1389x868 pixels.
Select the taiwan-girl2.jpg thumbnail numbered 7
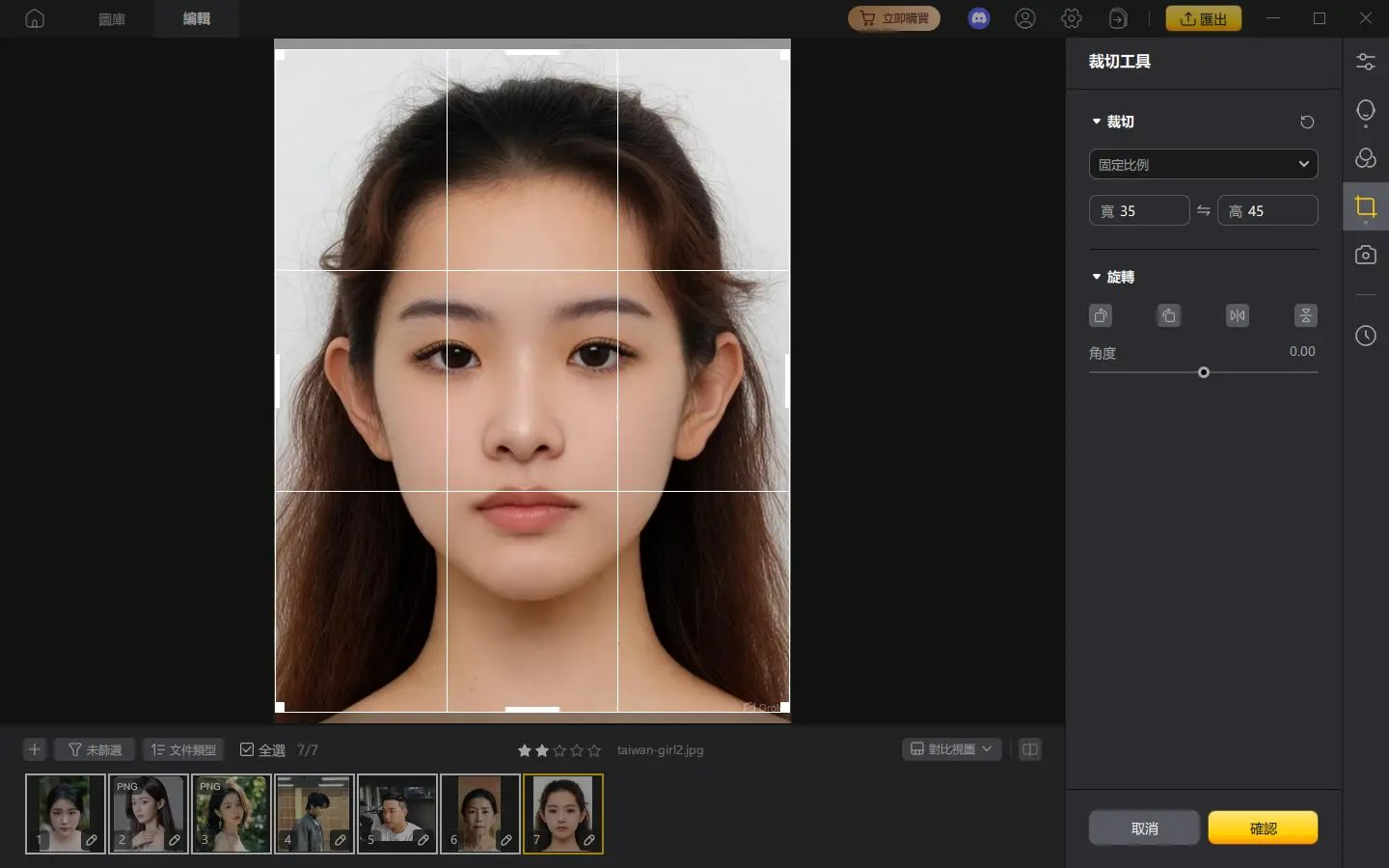click(563, 813)
